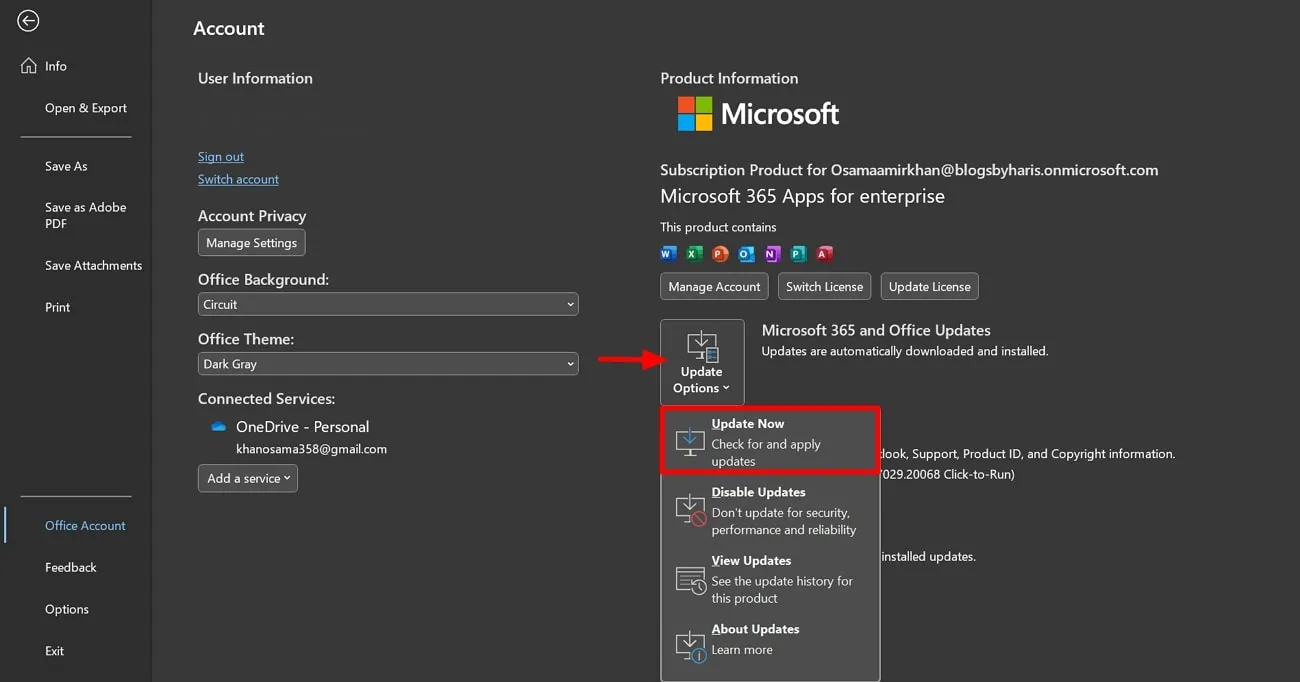
Task: Choose View Updates in the update menu
Action: (x=770, y=578)
